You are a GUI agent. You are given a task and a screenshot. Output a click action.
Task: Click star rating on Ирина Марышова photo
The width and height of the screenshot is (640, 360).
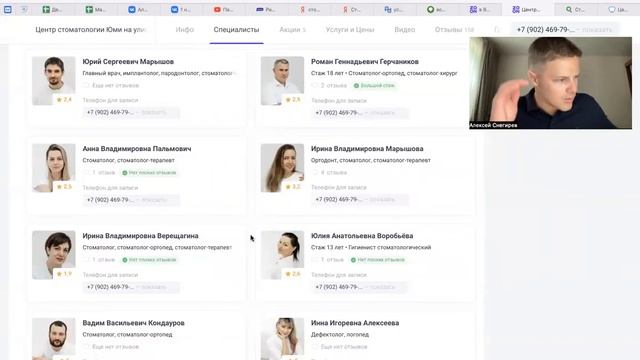click(x=293, y=187)
